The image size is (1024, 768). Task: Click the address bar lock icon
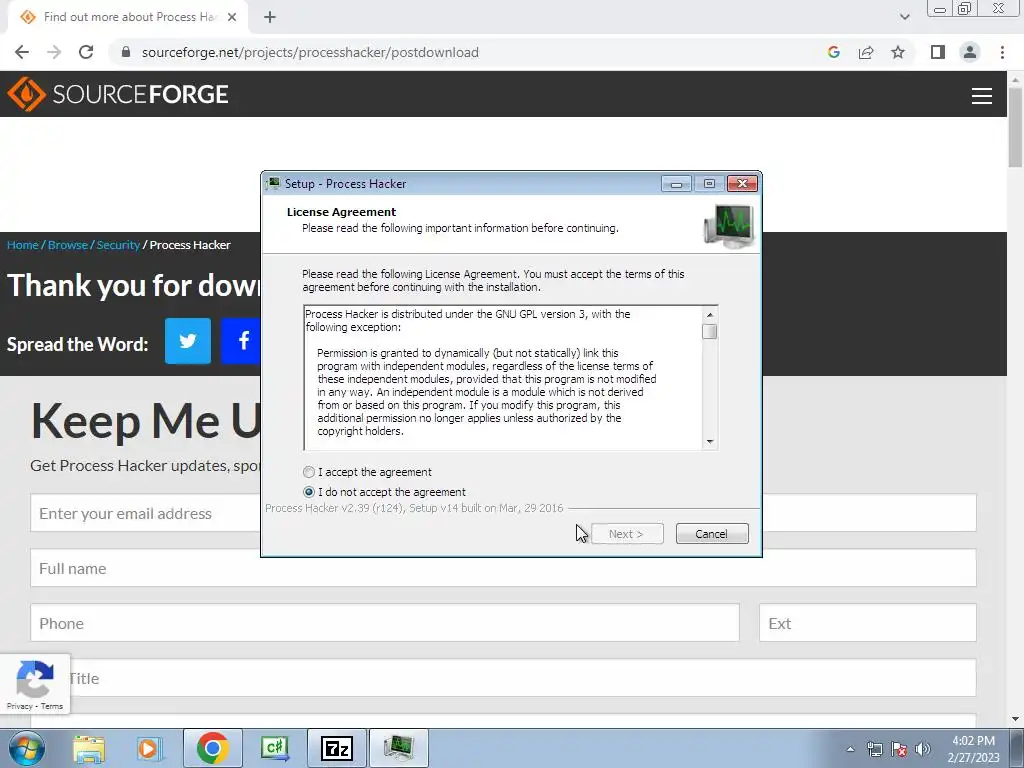(126, 52)
